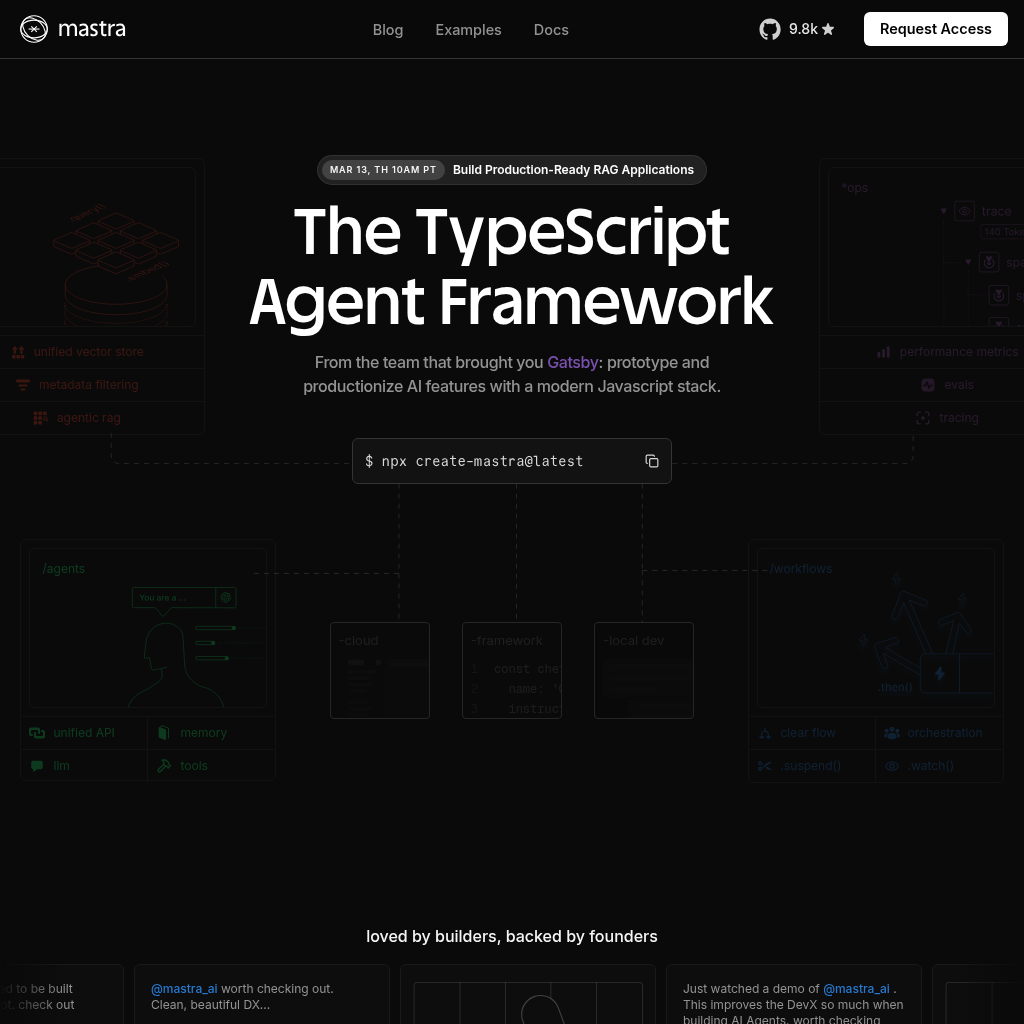Click the metadata filtering icon
1024x1024 pixels.
pos(23,385)
